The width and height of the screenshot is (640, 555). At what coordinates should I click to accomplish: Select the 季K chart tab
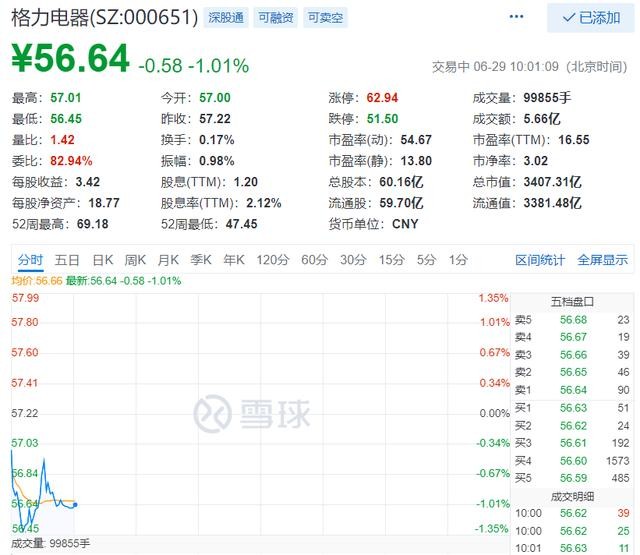201,260
